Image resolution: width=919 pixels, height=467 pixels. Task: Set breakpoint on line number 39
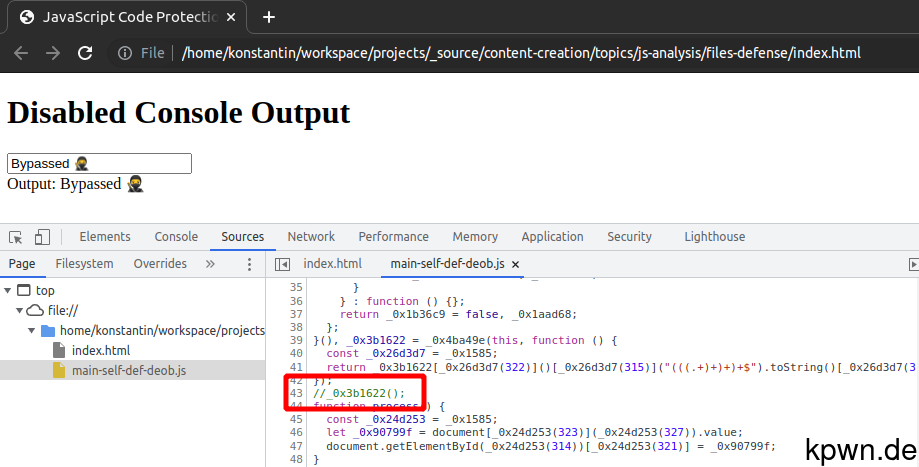pos(296,340)
